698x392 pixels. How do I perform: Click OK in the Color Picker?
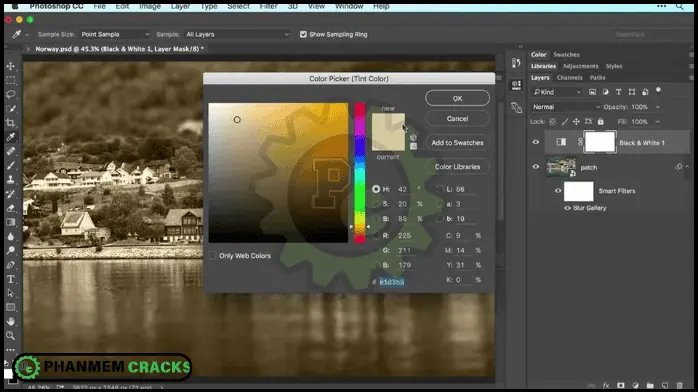click(x=457, y=98)
